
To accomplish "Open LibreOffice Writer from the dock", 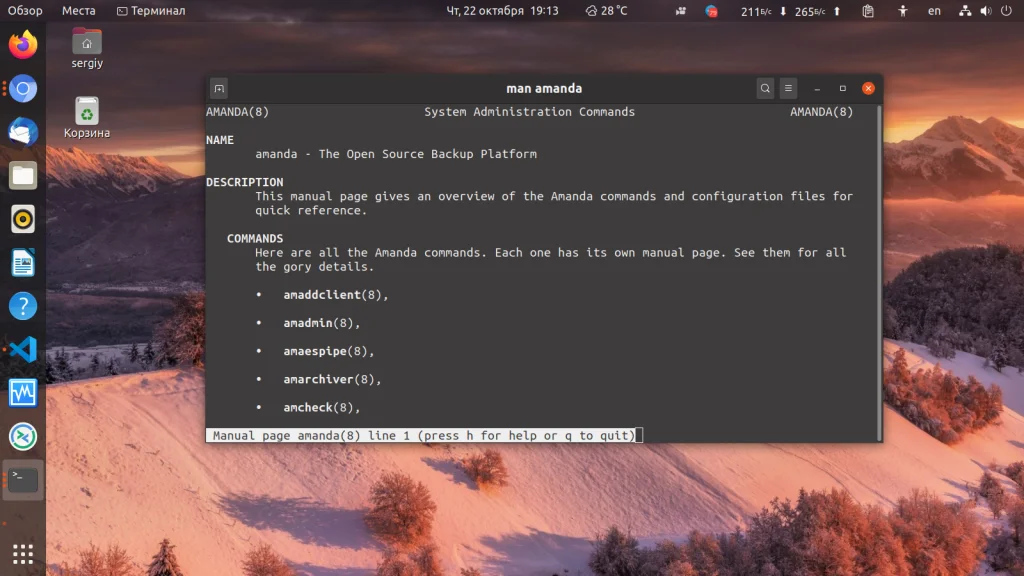I will coord(23,263).
